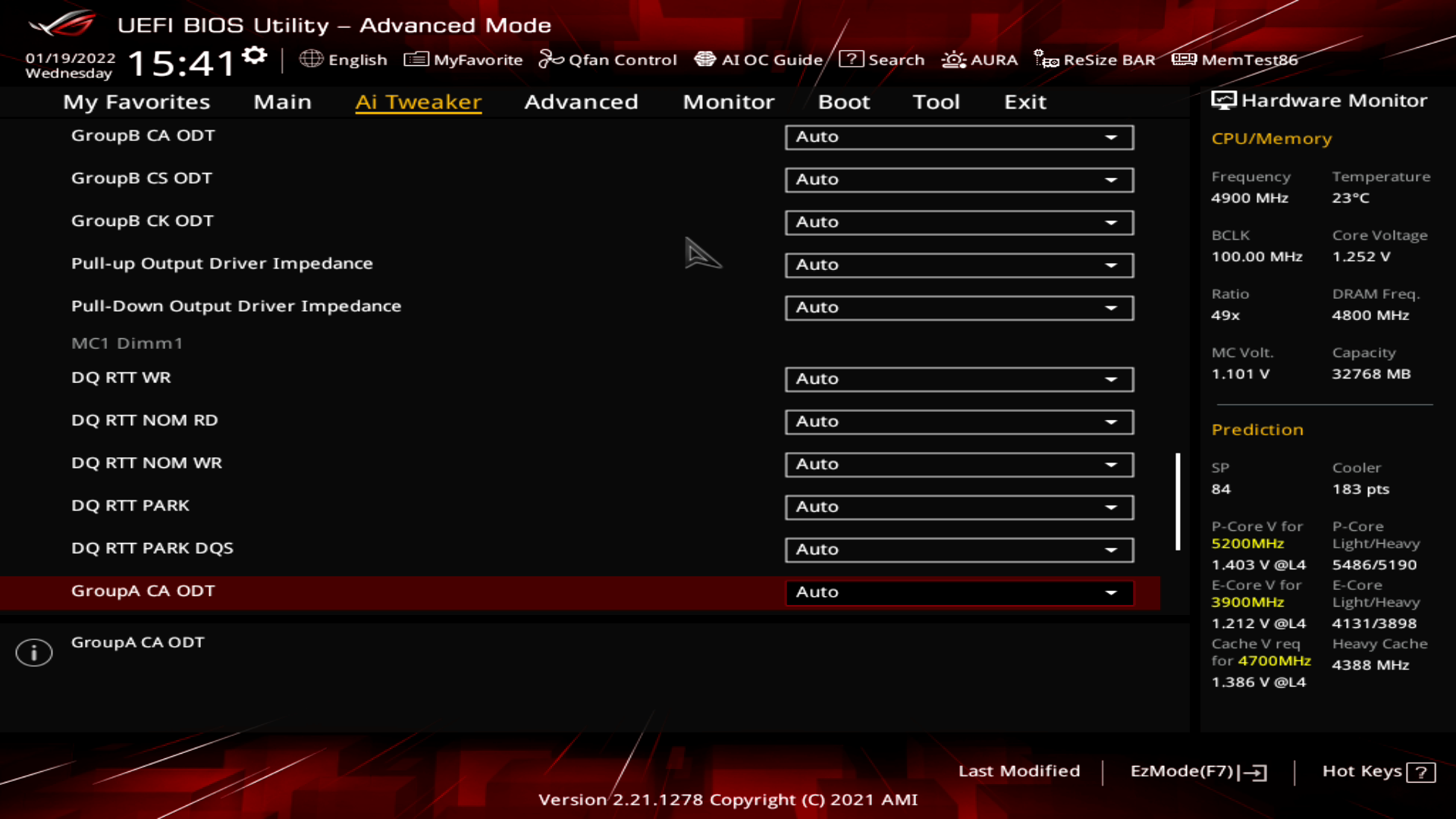The image size is (1456, 819).
Task: Select Boot menu tab
Action: (844, 101)
